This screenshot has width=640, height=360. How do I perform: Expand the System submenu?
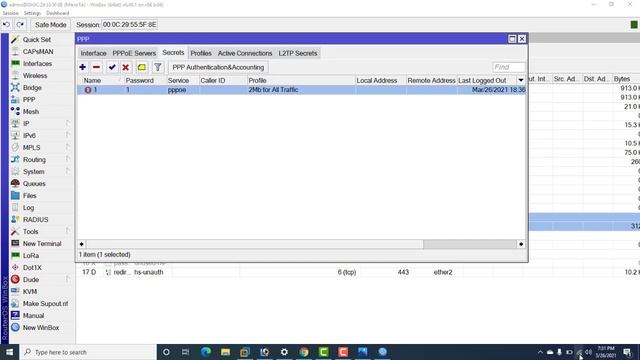click(x=68, y=171)
